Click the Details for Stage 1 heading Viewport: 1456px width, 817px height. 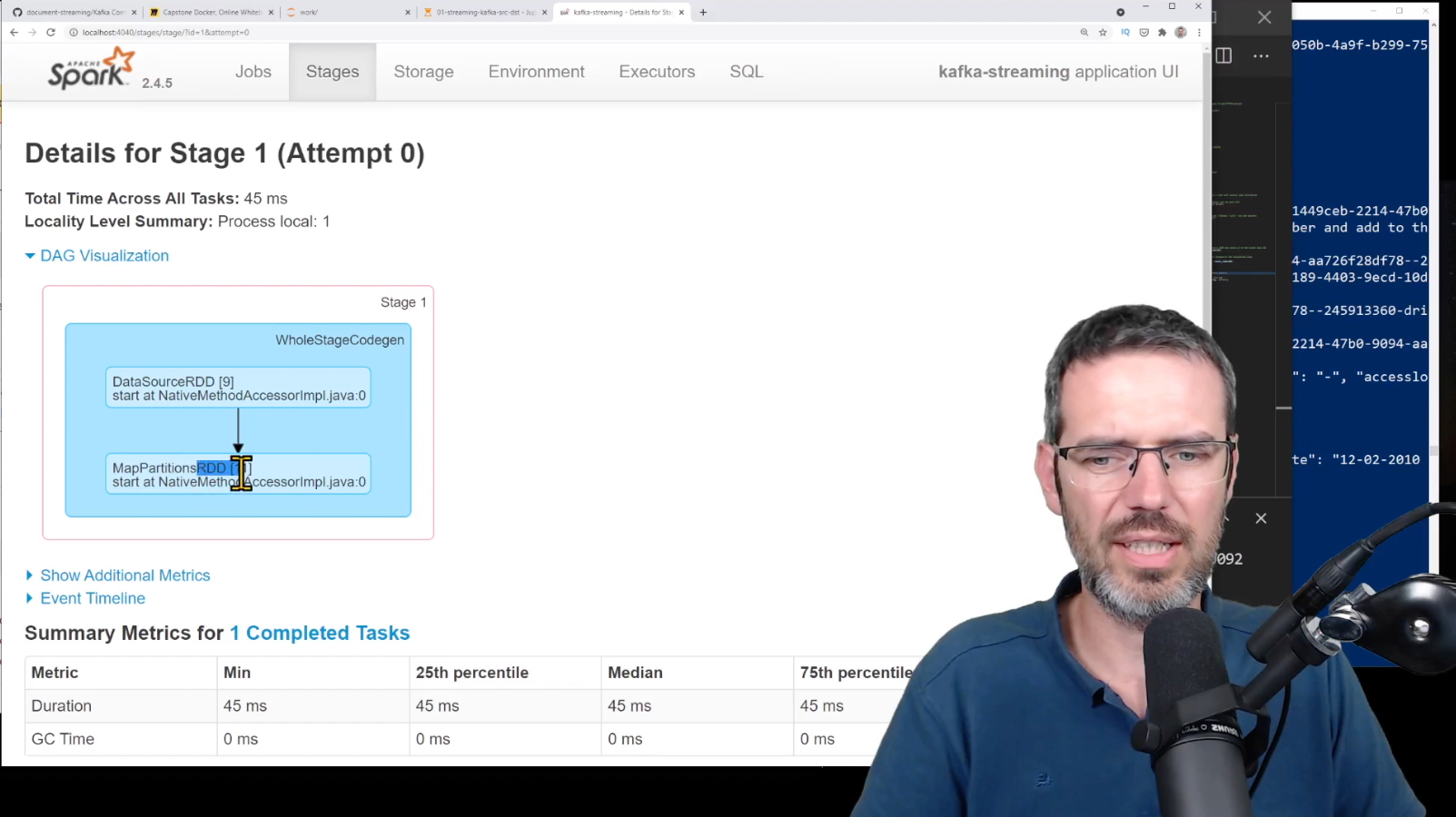click(224, 153)
